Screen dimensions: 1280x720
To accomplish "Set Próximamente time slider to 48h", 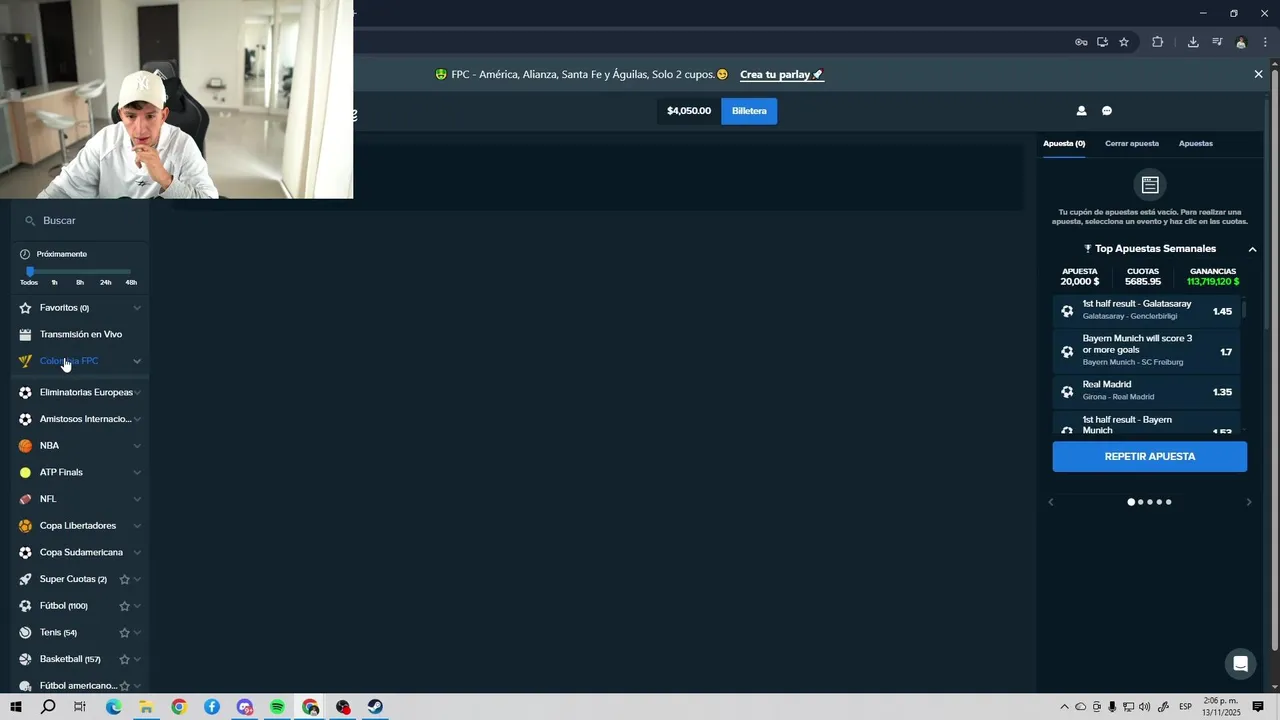I will 131,282.
